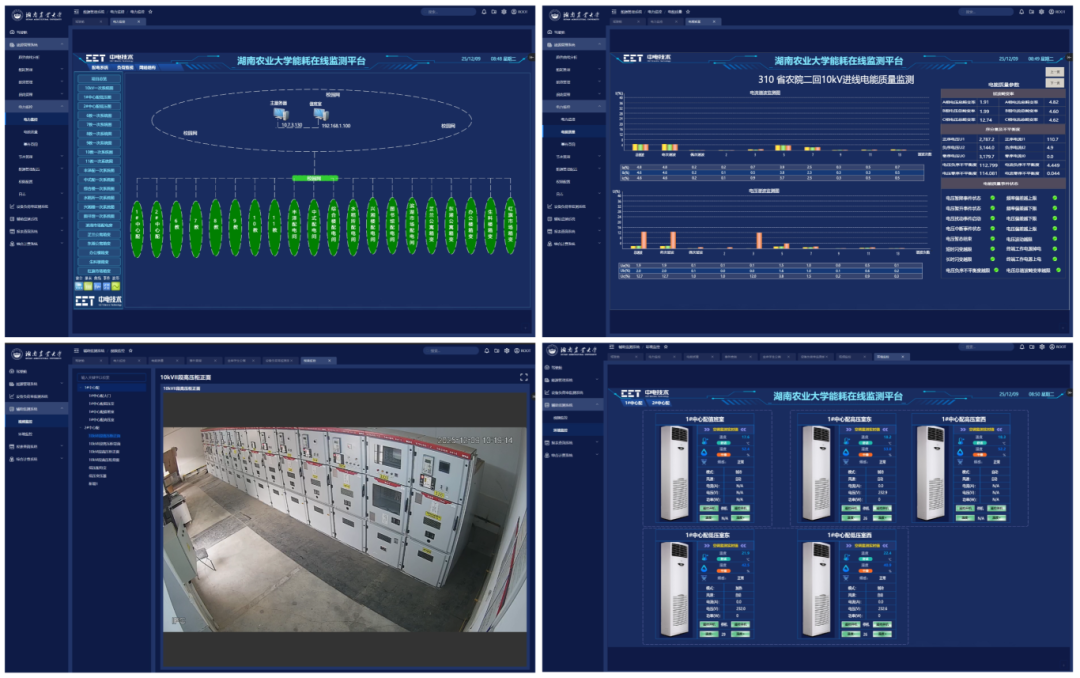Open 10kV一次系统图 from the diagram list
This screenshot has height=678, width=1080.
click(99, 88)
